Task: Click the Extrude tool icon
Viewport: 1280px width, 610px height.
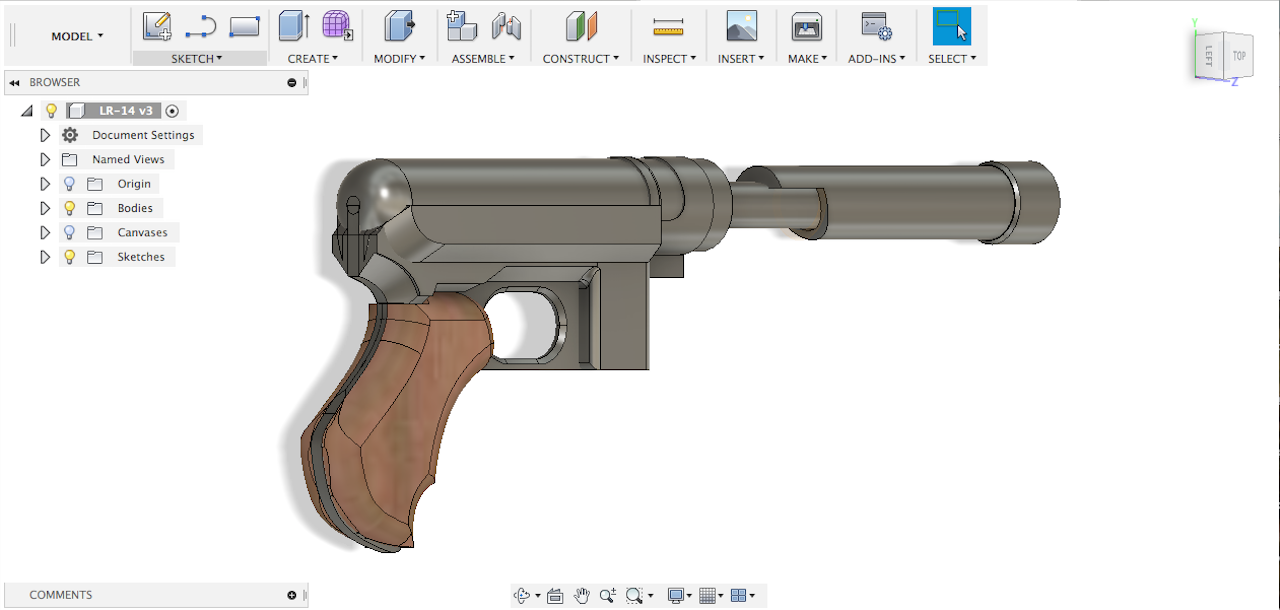Action: pos(294,26)
